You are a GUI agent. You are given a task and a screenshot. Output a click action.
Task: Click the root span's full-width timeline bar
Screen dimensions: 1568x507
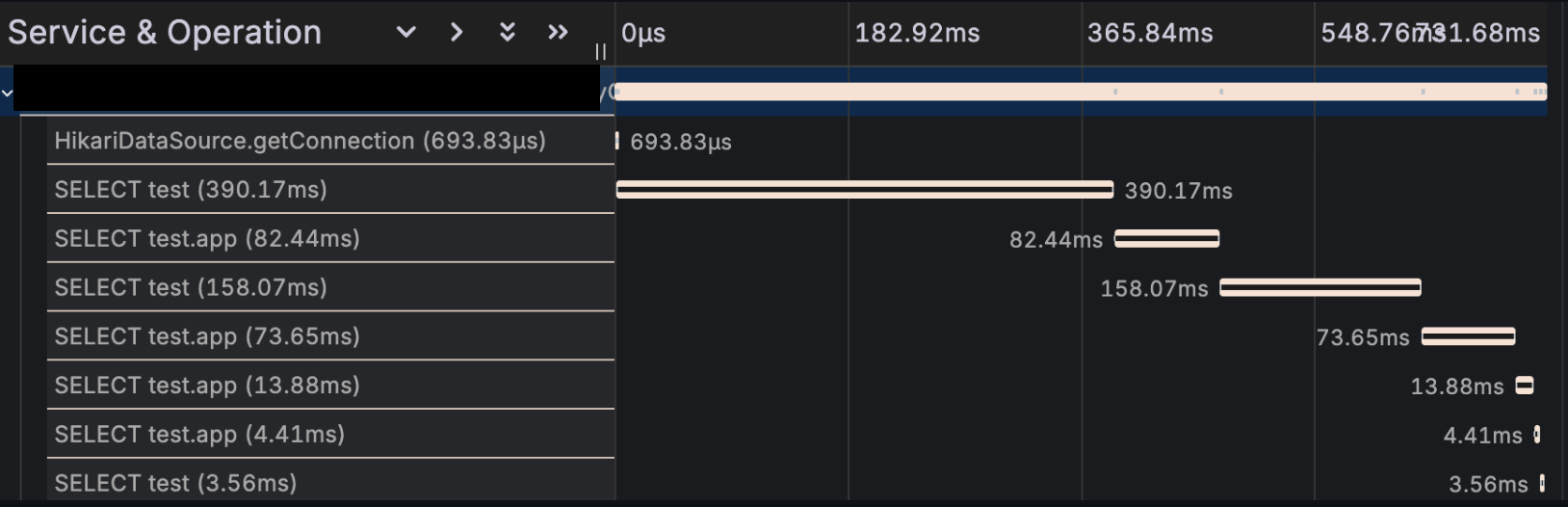tap(1079, 93)
